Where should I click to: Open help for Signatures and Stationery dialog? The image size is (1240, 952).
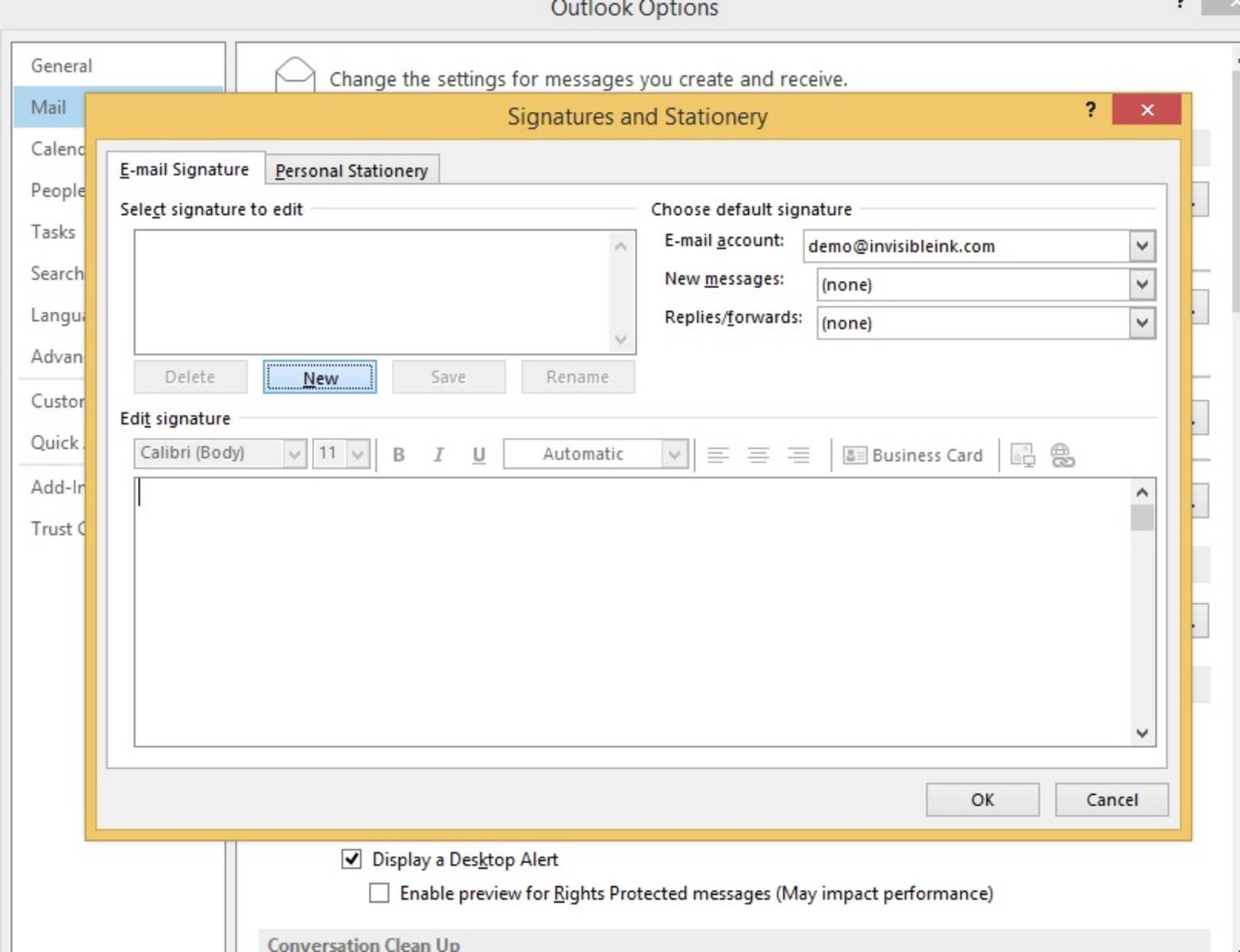pos(1091,109)
